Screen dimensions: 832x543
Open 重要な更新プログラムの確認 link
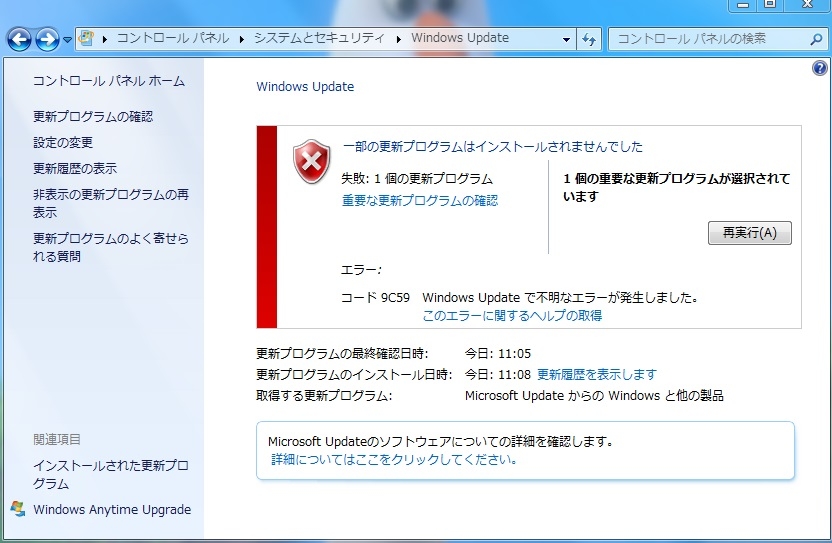420,200
